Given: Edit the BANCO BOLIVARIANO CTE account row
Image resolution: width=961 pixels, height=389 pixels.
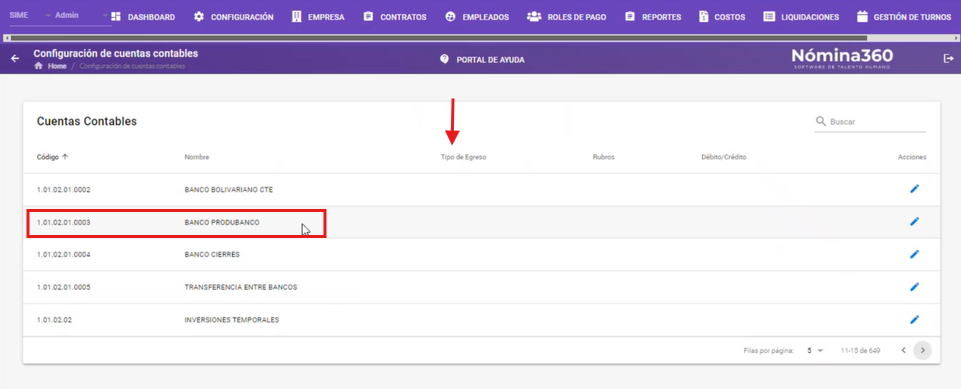Looking at the screenshot, I should pos(914,189).
